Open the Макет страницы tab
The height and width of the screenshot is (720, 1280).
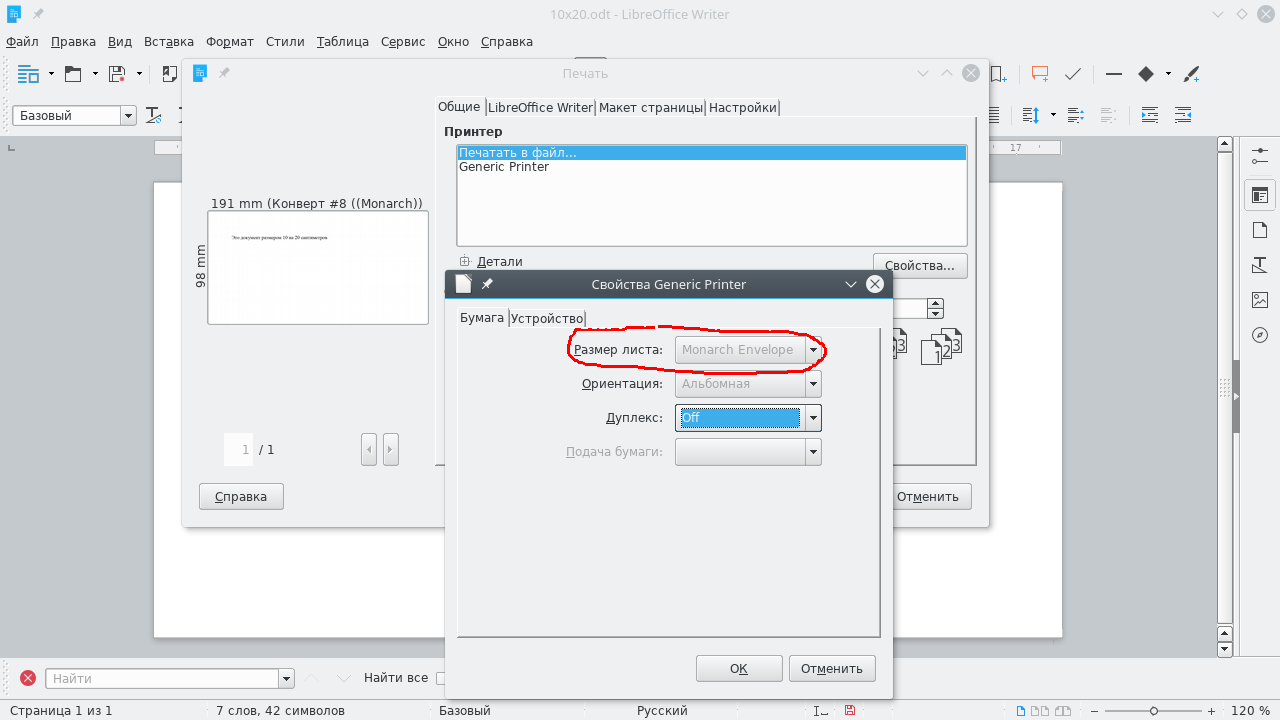coord(651,107)
